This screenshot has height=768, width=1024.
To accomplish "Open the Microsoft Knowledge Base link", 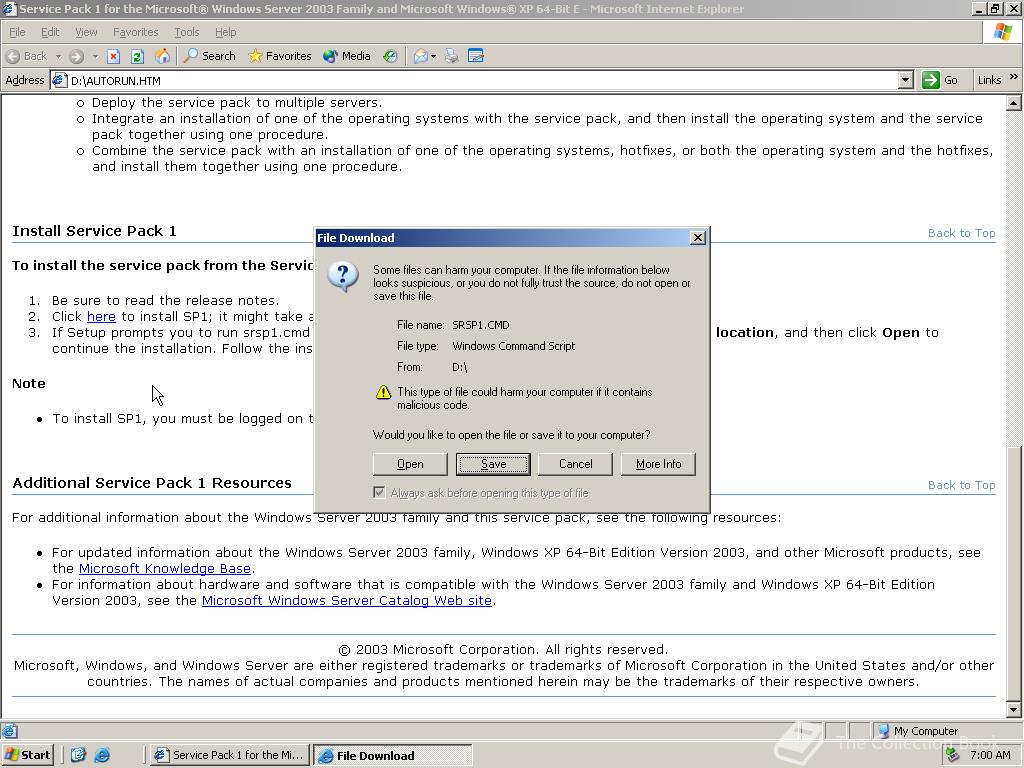I will pos(164,568).
